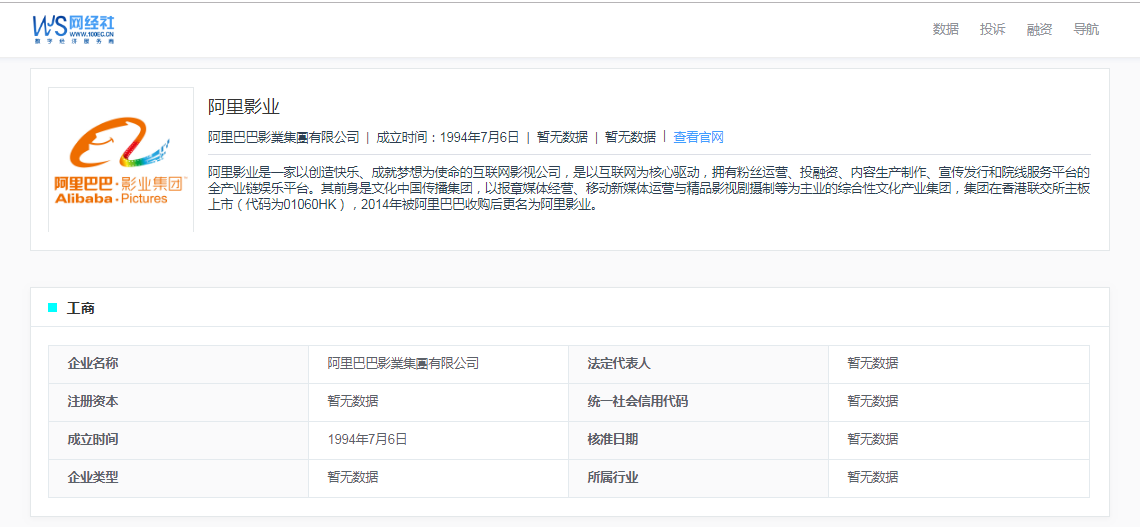The height and width of the screenshot is (527, 1140).
Task: Click the 工商 section heading
Action: (x=81, y=308)
